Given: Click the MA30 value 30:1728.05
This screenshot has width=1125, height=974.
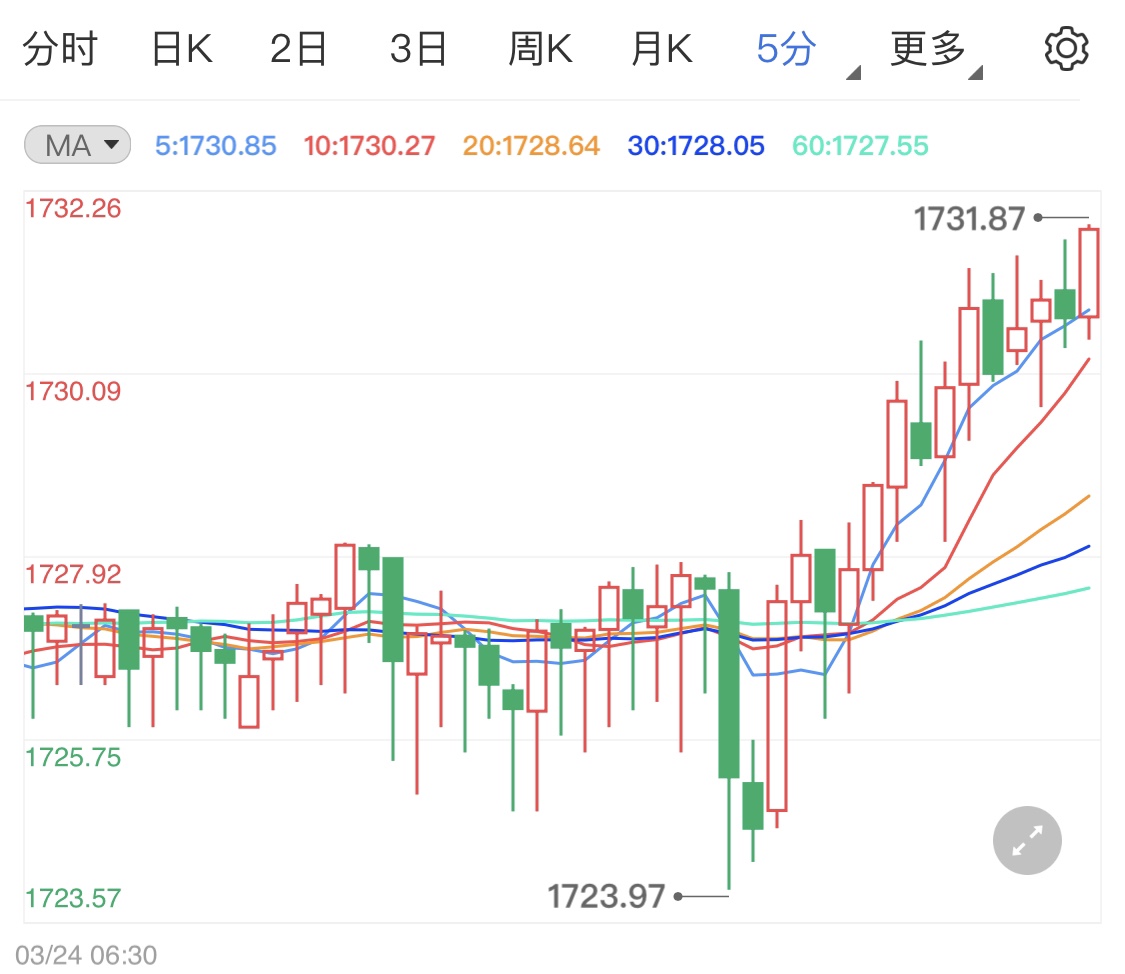Looking at the screenshot, I should pyautogui.click(x=696, y=146).
